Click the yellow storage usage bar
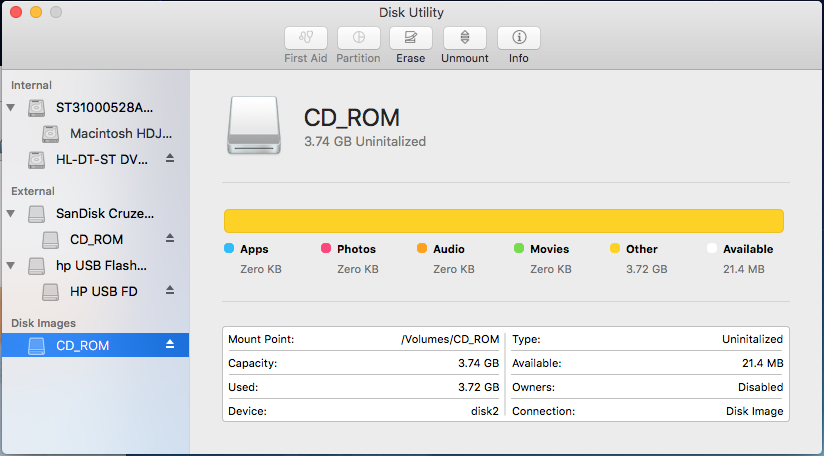 point(503,221)
